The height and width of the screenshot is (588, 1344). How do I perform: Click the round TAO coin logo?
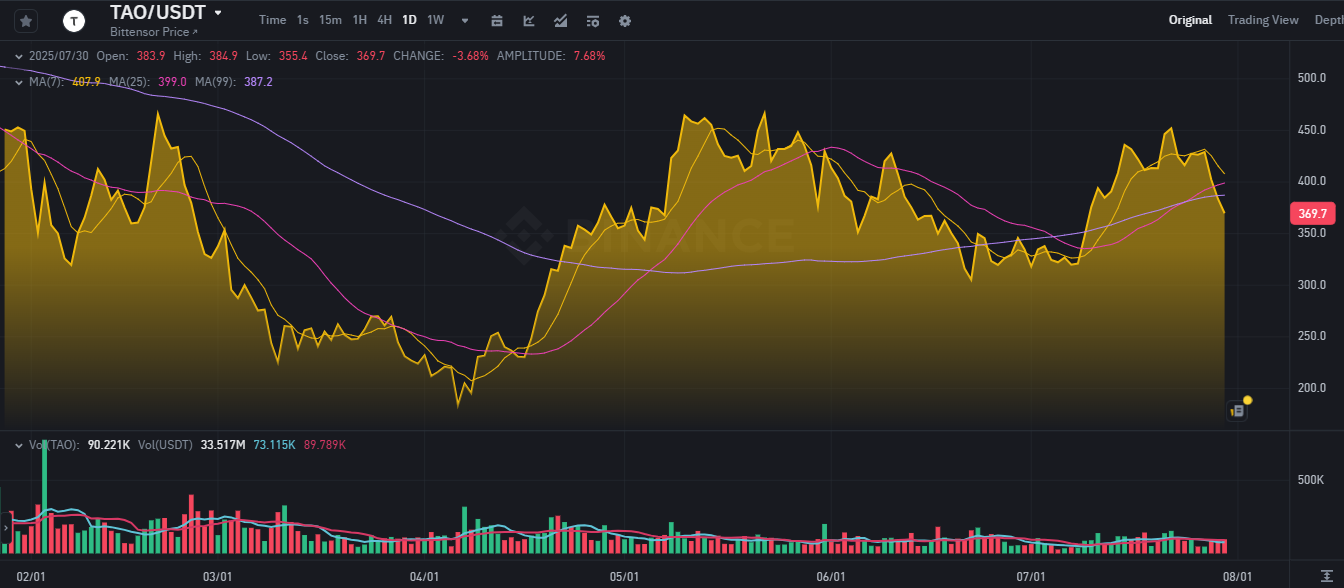(73, 20)
